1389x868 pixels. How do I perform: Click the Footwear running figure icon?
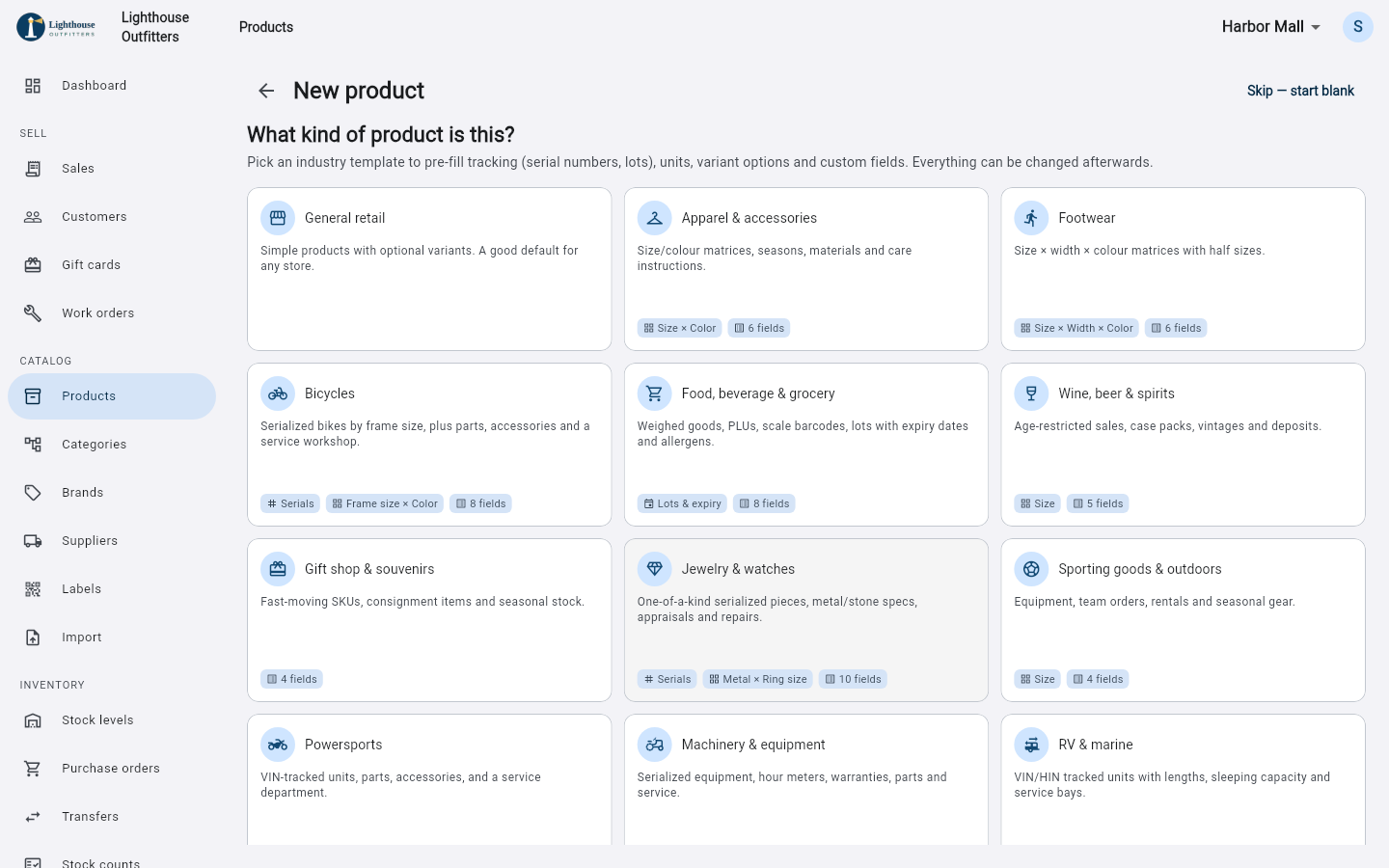(x=1031, y=218)
